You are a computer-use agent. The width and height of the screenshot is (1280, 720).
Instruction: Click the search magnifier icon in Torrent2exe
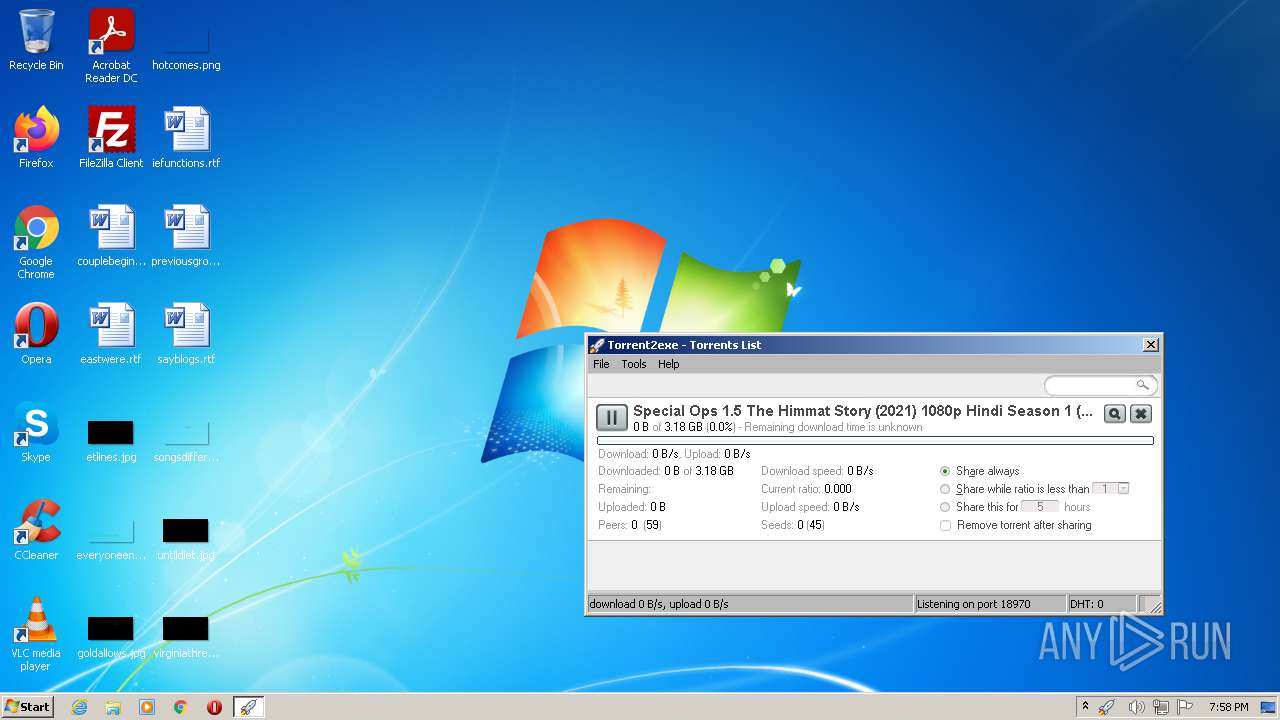(1142, 385)
